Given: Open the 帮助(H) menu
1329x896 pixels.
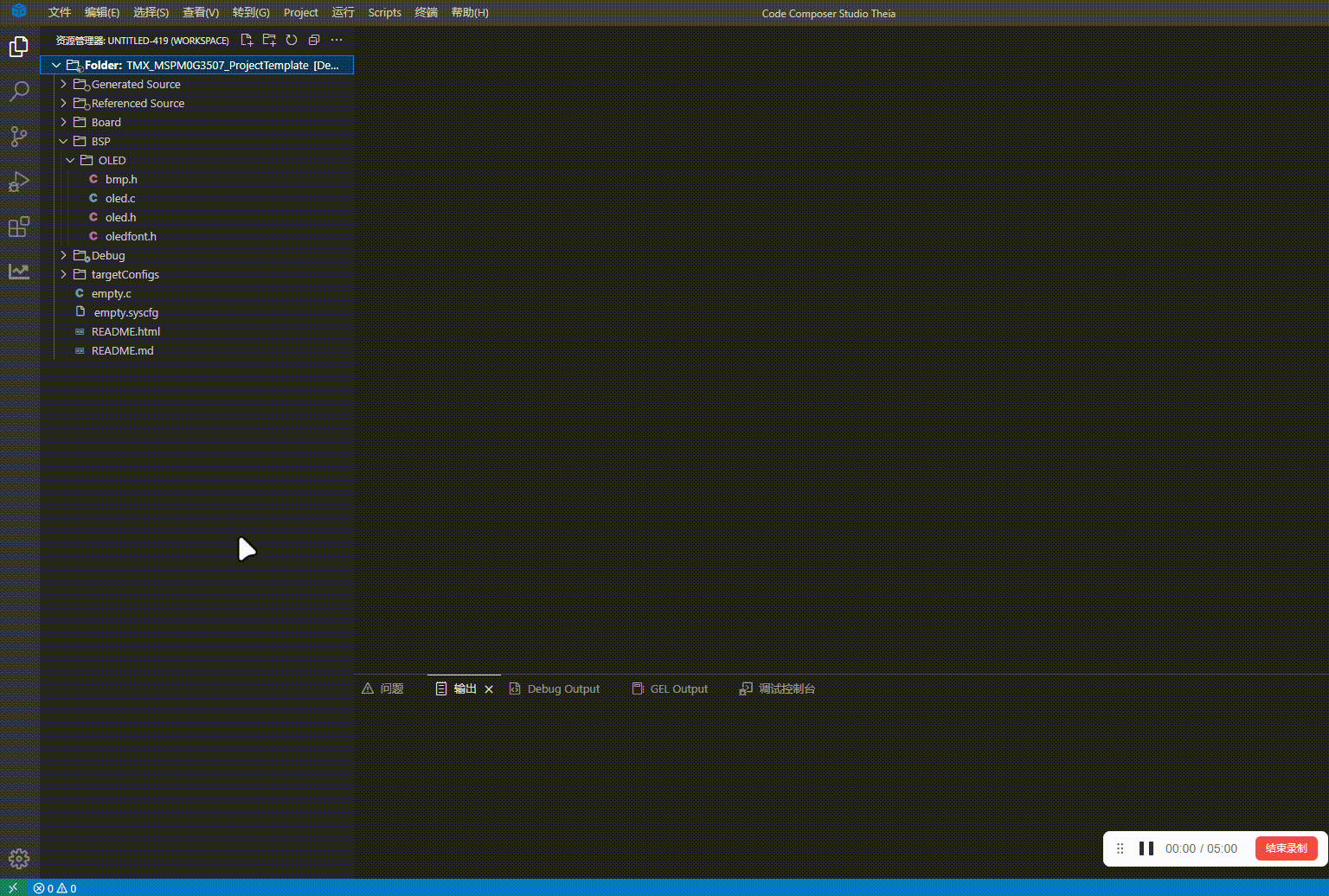Looking at the screenshot, I should [x=470, y=12].
